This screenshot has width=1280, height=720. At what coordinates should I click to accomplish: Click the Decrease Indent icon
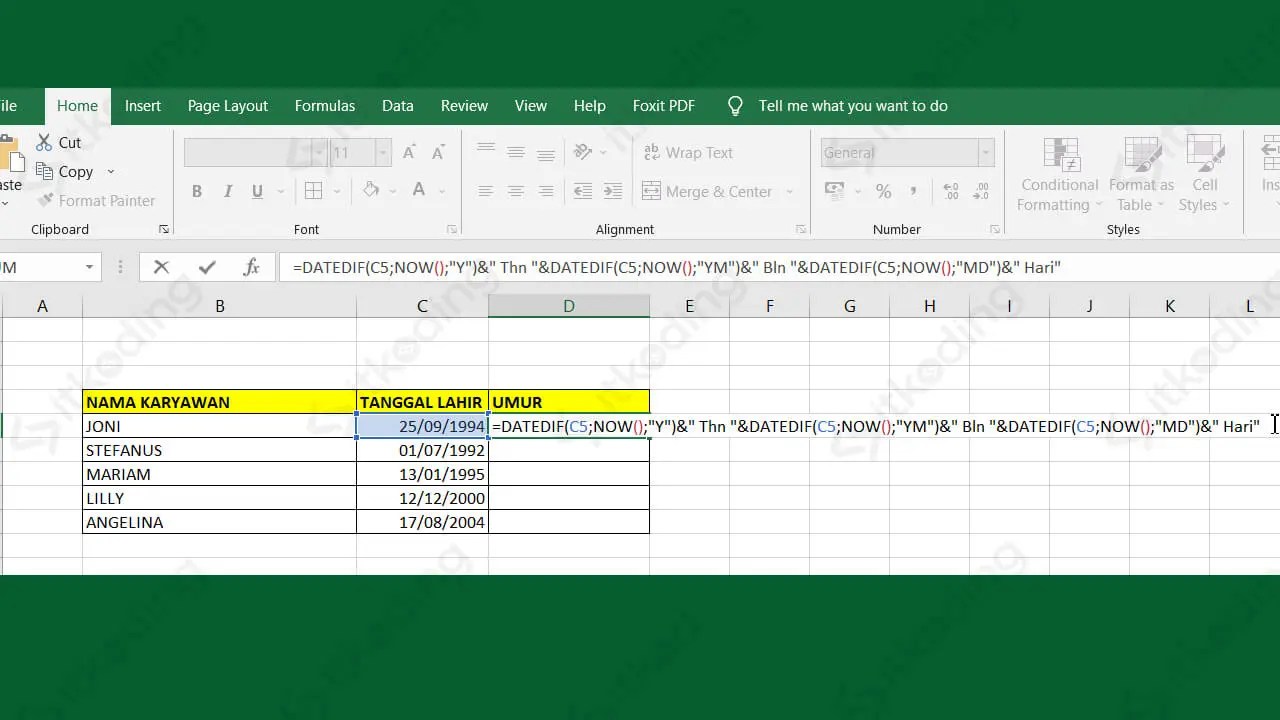coord(583,191)
